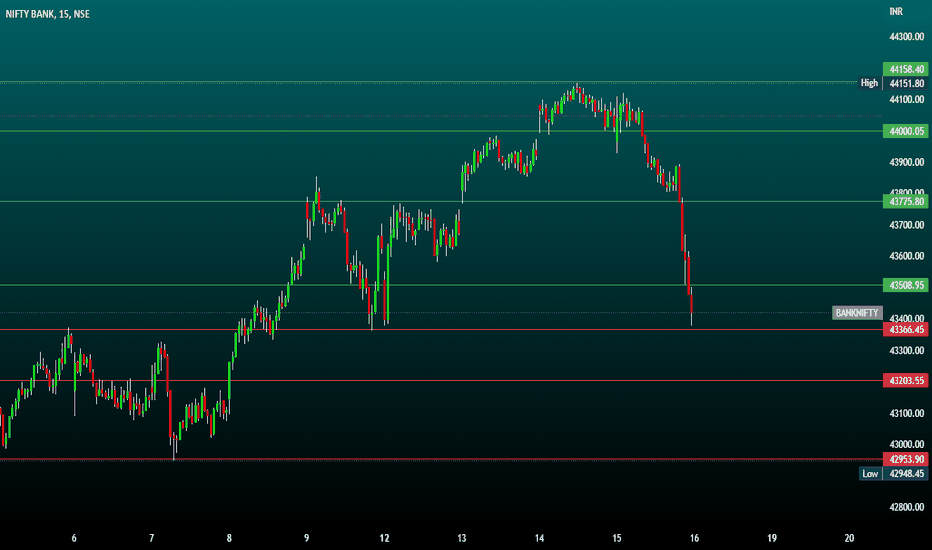Screen dimensions: 932x550
Task: Click the High marker label
Action: point(869,83)
